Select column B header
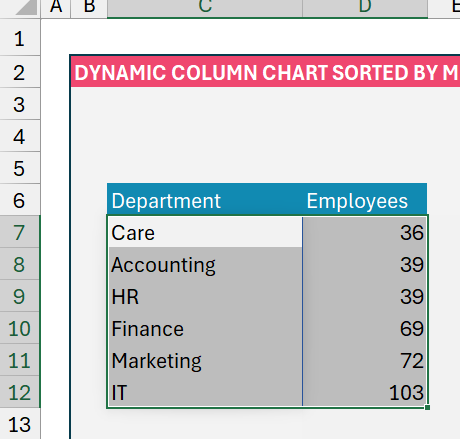Viewport: 460px width, 439px height. point(89,8)
